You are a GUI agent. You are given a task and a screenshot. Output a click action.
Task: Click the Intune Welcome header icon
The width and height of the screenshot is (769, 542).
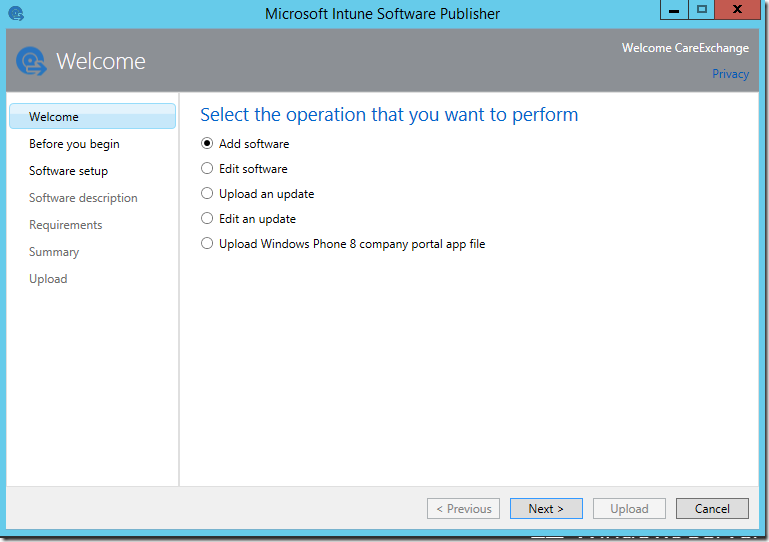[x=31, y=61]
